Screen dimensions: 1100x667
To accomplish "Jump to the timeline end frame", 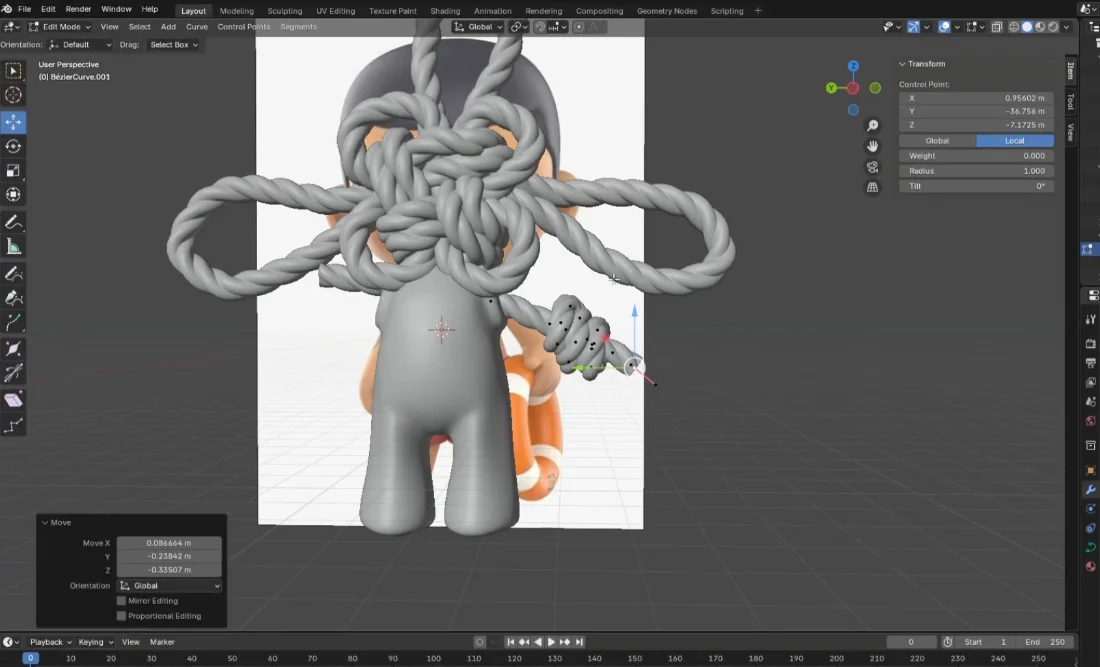I will pos(579,642).
